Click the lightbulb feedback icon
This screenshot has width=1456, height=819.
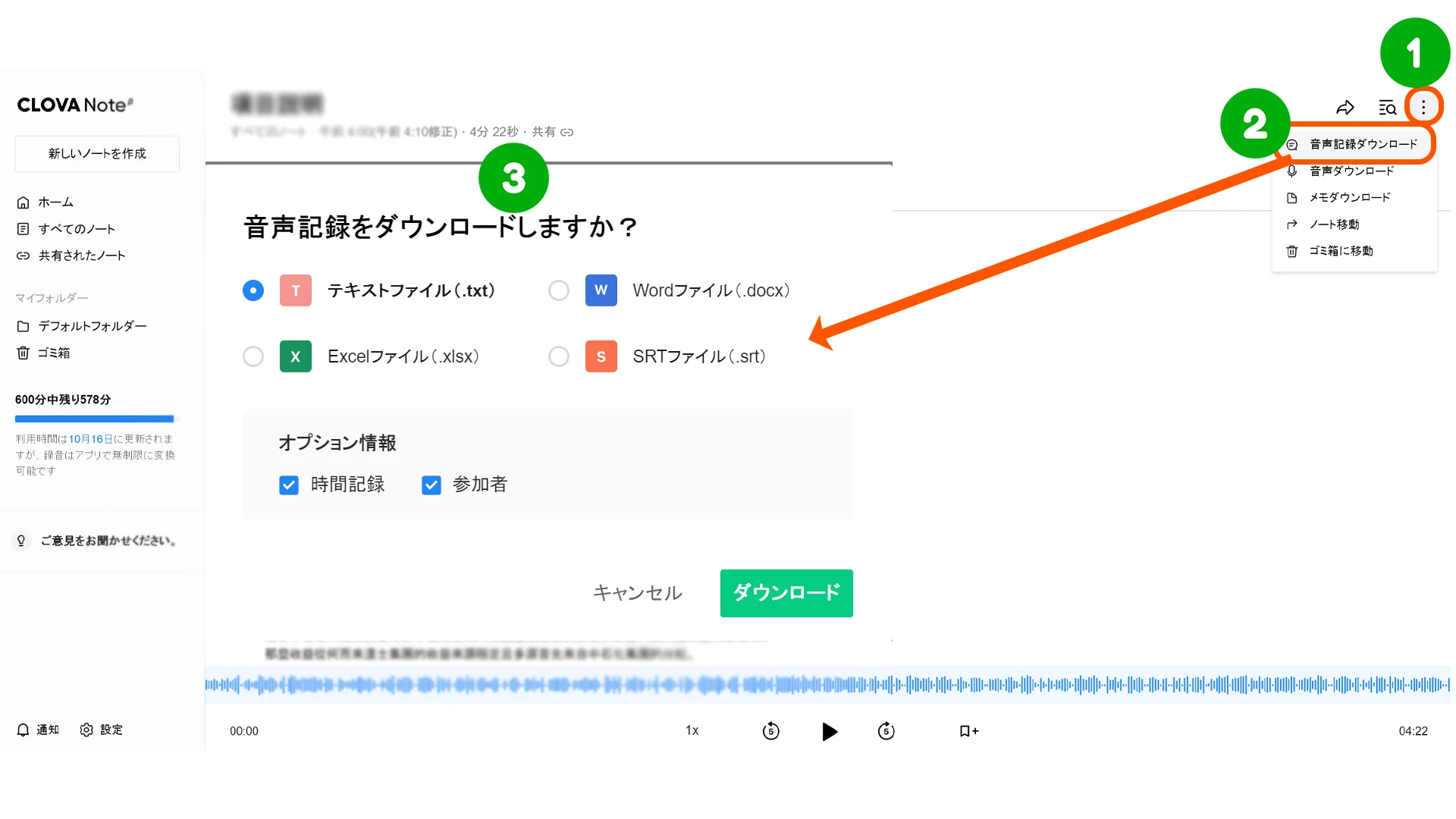pyautogui.click(x=21, y=541)
